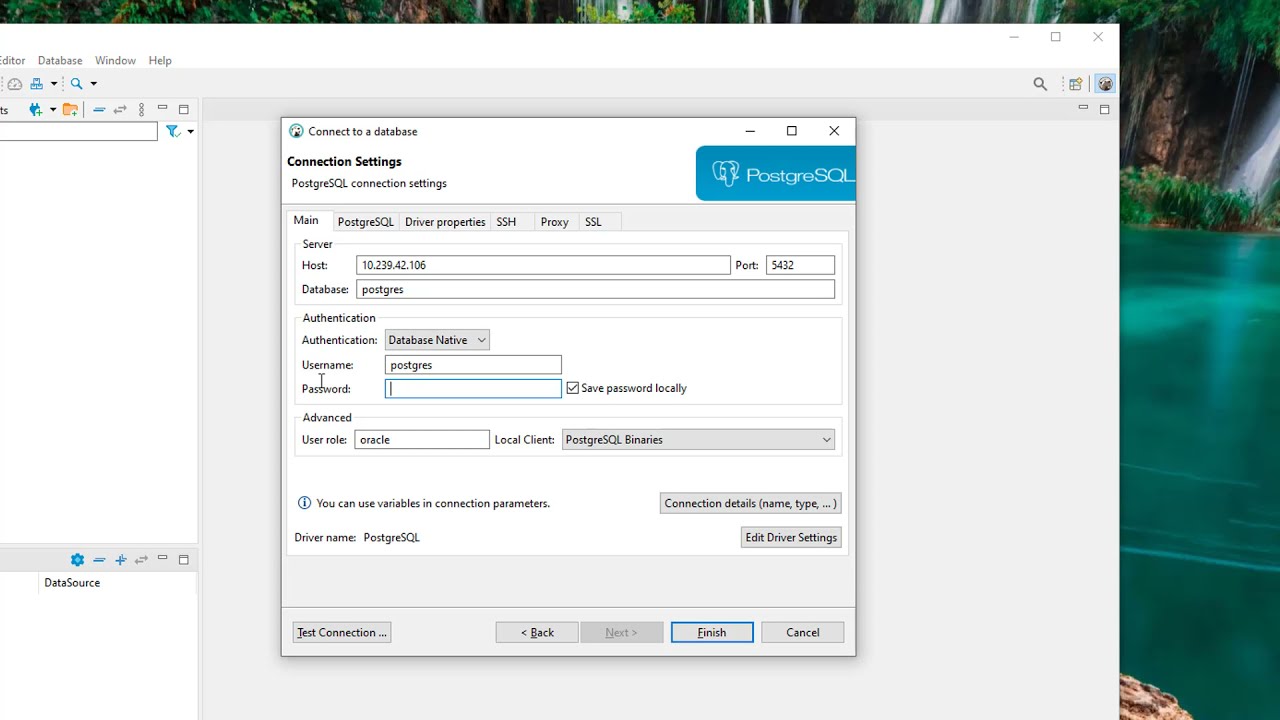This screenshot has height=720, width=1280.
Task: Expand the arrow next to boxes icon
Action: coord(54,84)
